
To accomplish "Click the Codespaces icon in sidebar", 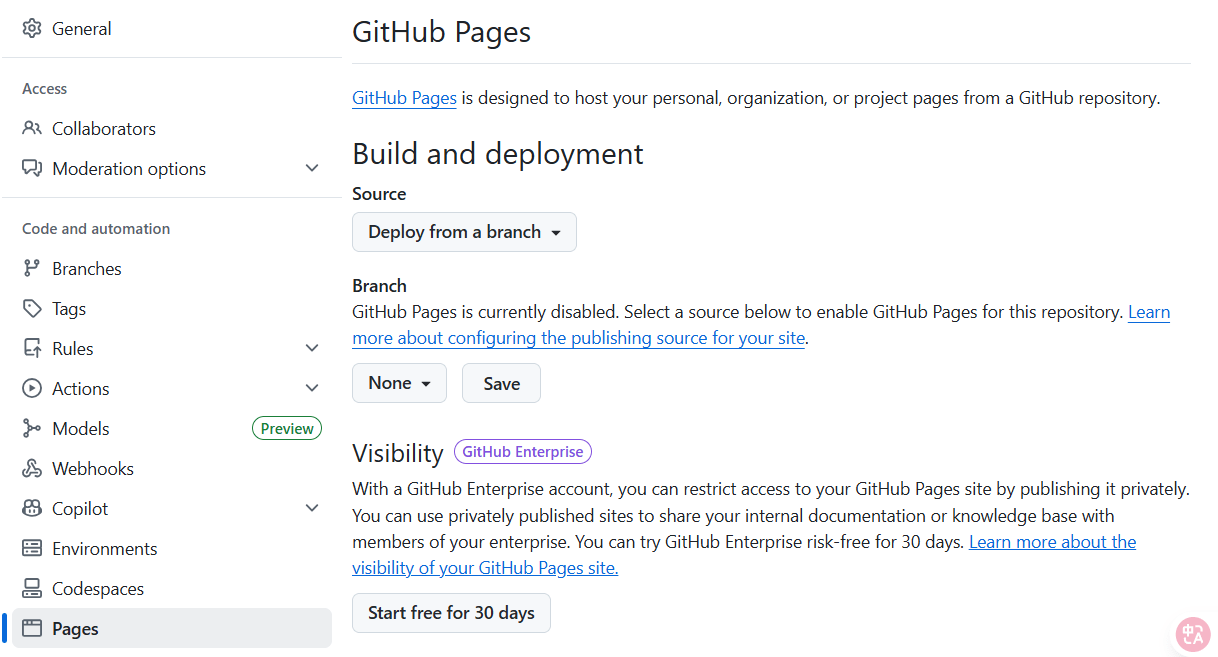I will 32,589.
